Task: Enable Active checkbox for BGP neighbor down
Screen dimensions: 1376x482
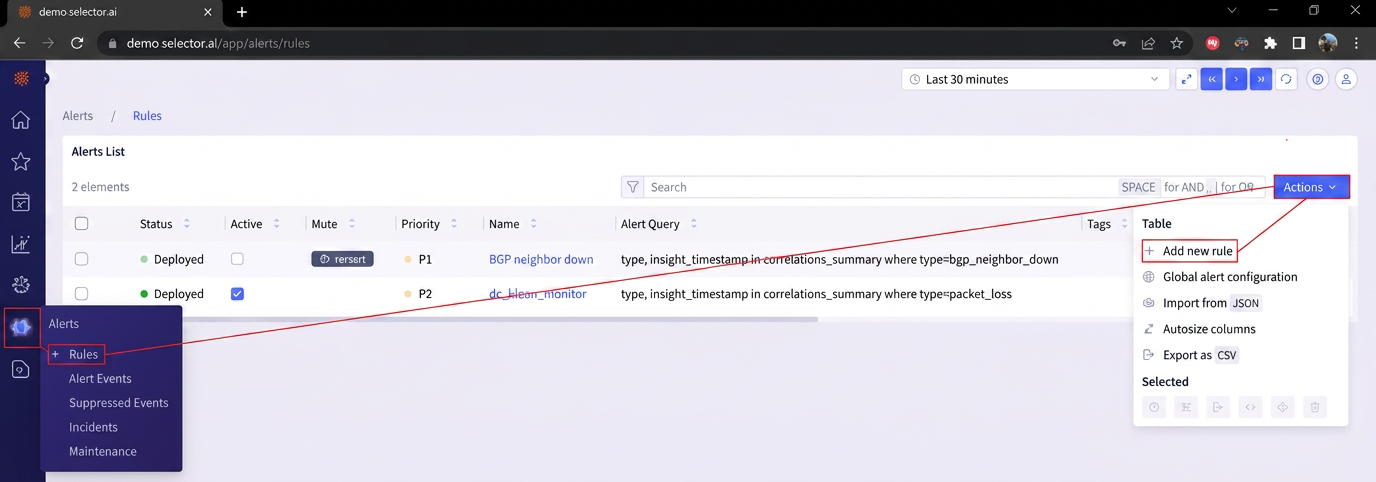Action: 237,259
